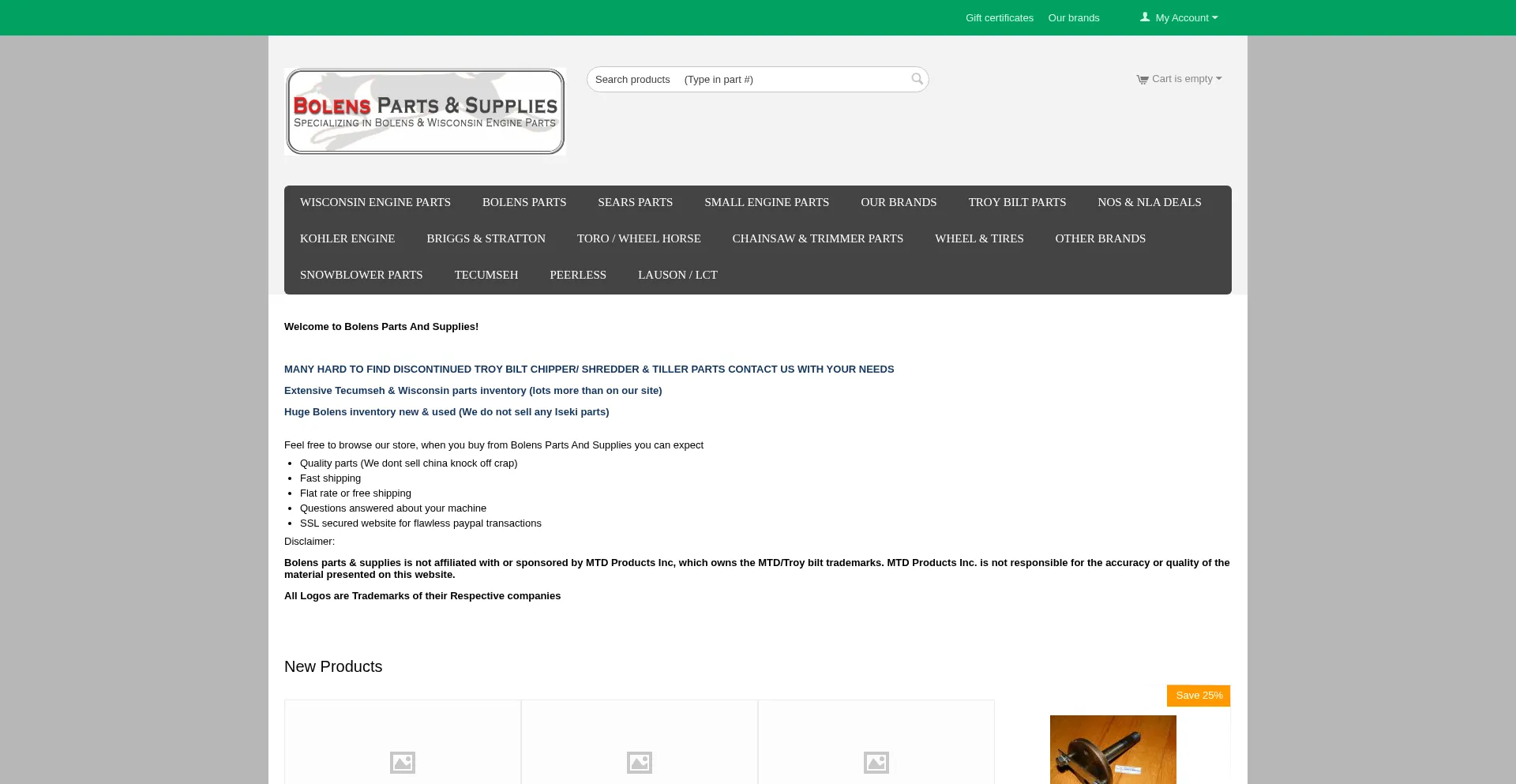Select Kohler Engine menu item
Image resolution: width=1516 pixels, height=784 pixels.
tap(347, 239)
